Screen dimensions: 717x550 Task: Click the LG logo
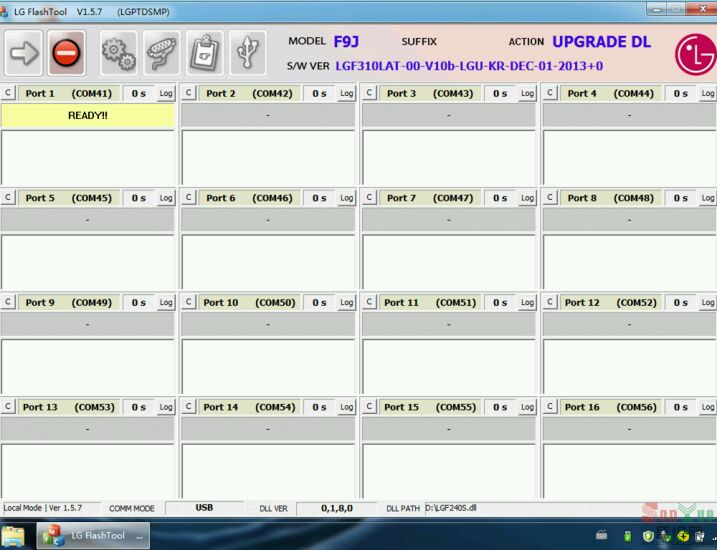(x=696, y=54)
